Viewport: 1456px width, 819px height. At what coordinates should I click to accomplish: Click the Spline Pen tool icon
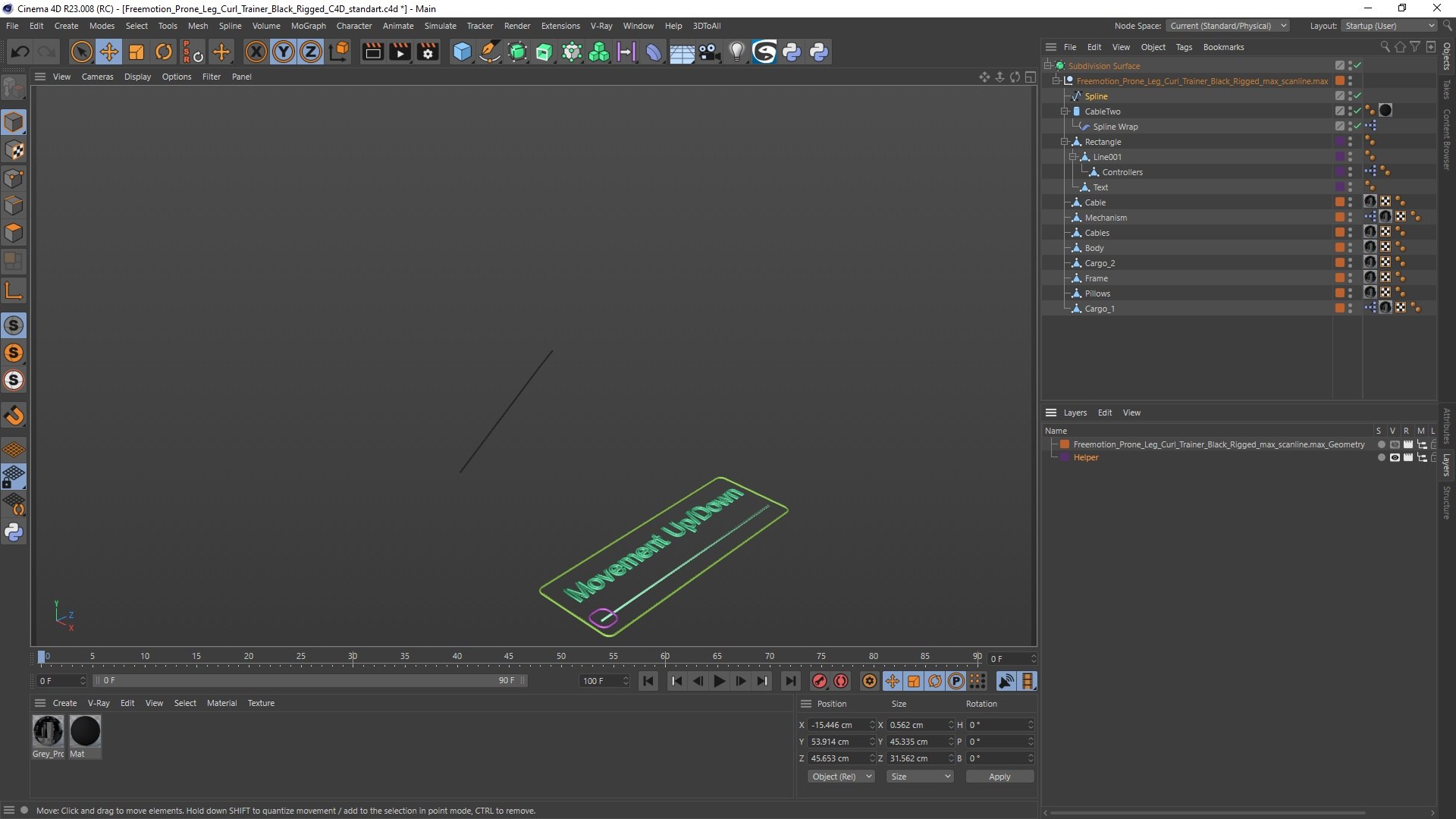[490, 52]
